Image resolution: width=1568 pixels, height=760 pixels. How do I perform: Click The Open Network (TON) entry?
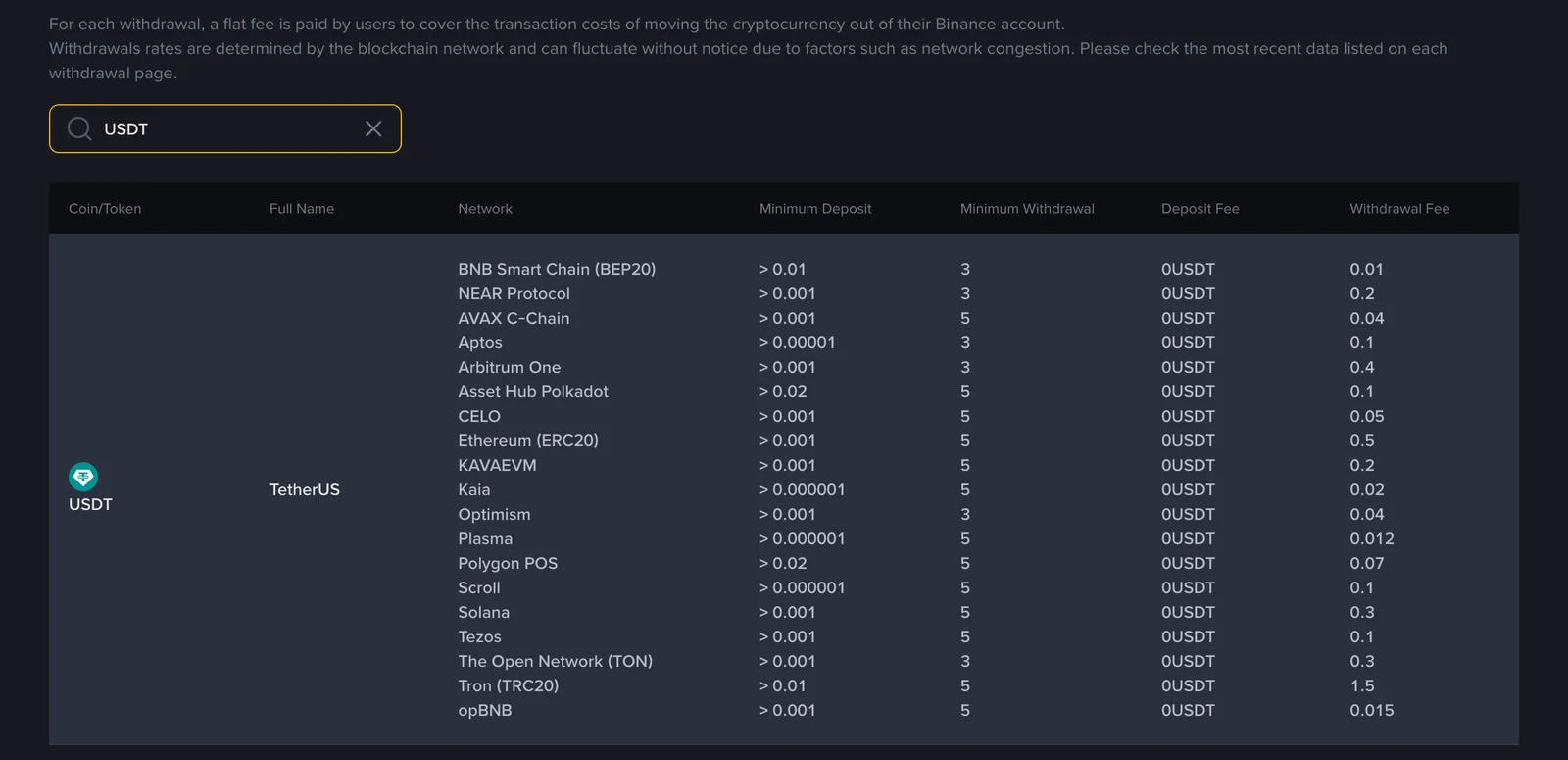click(x=556, y=661)
